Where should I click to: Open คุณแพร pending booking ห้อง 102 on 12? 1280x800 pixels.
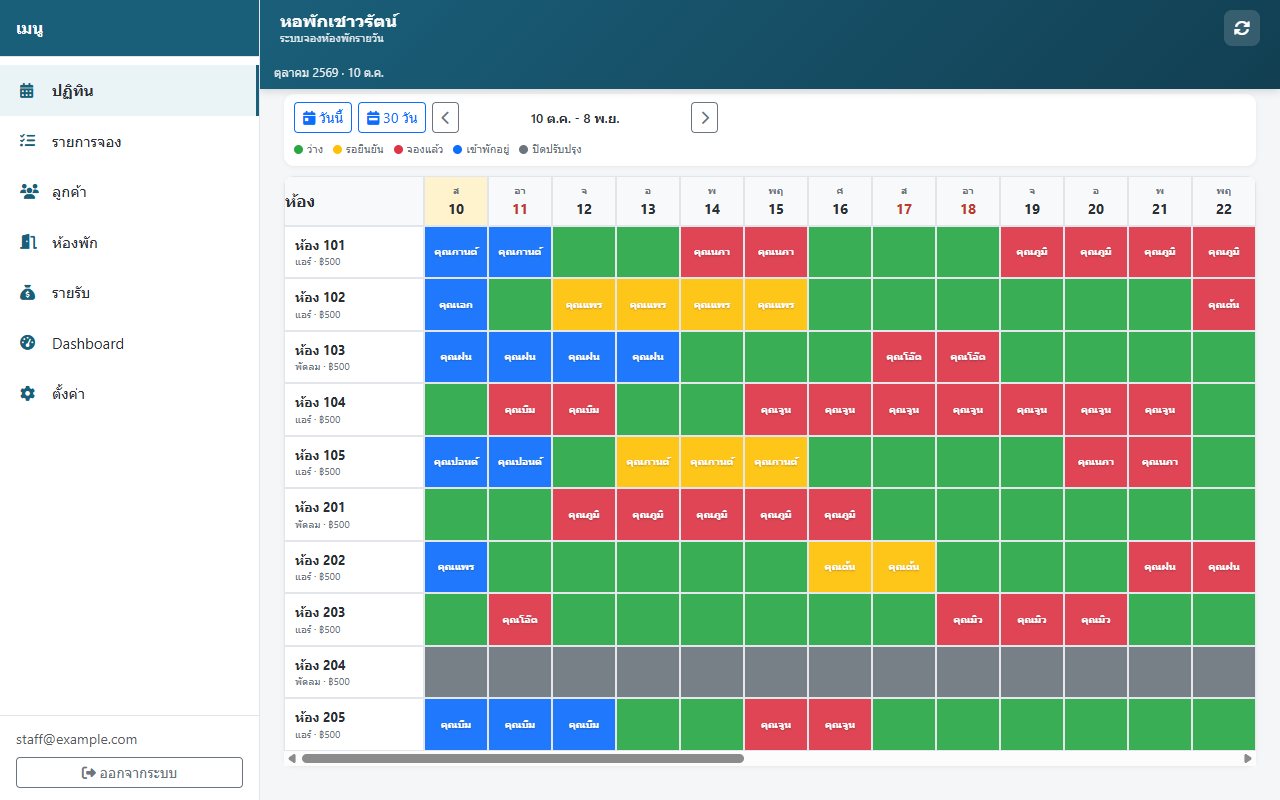584,304
